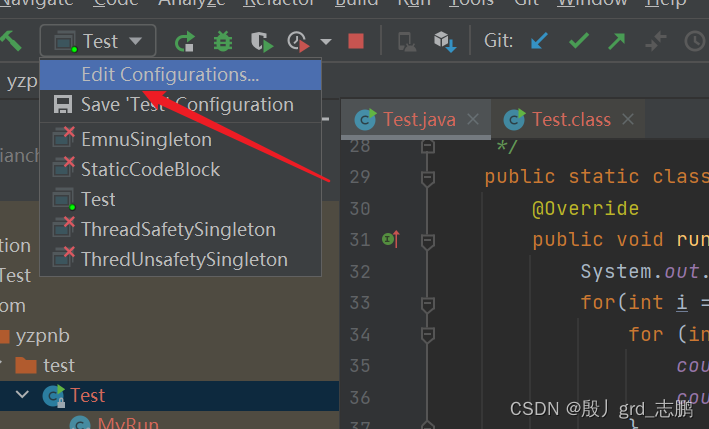Viewport: 709px width, 429px height.
Task: Select yzpnb package in project tree
Action: [x=43, y=336]
